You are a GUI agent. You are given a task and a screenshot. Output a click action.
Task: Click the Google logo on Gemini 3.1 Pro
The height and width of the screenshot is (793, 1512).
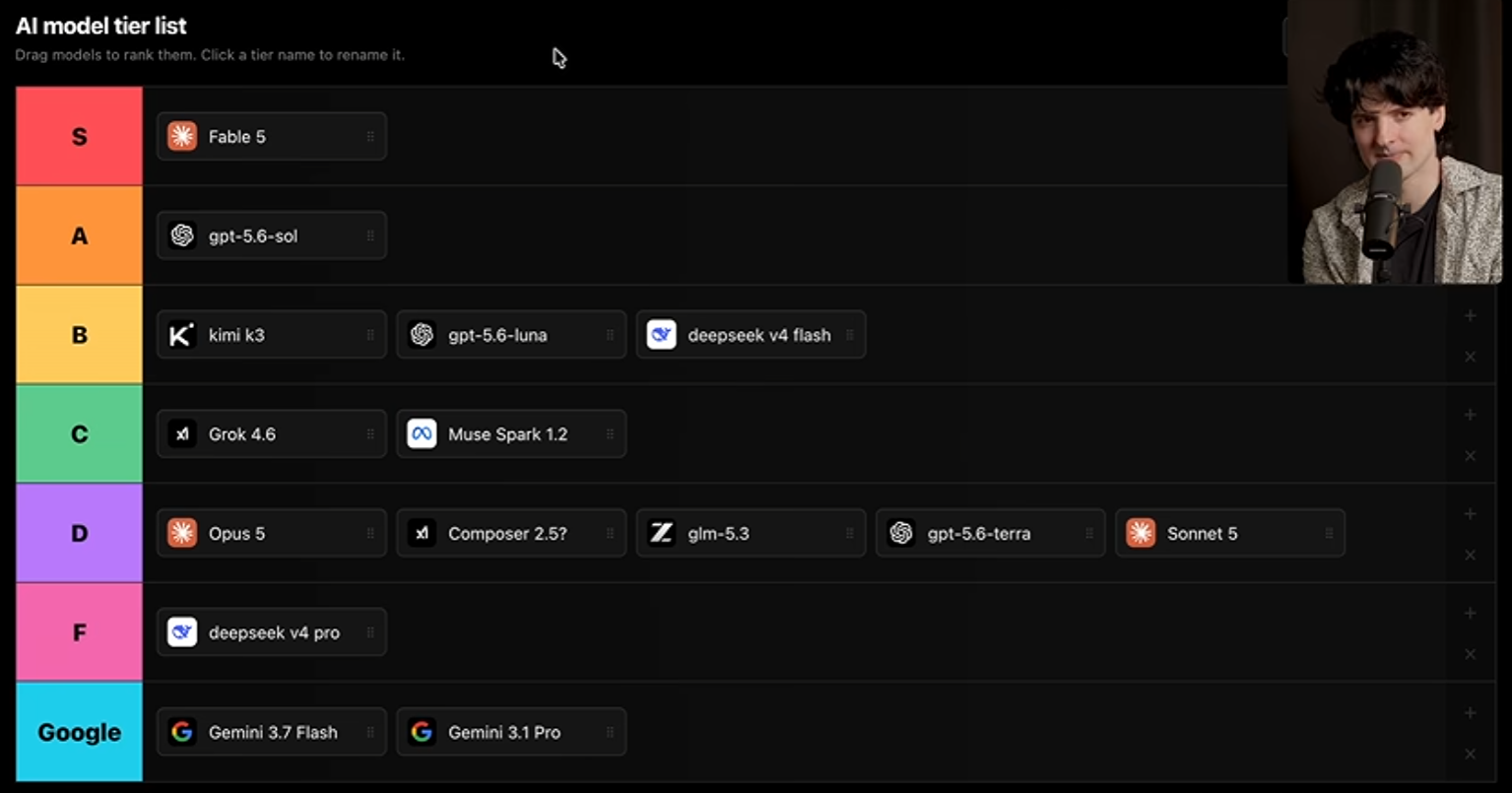pos(422,732)
